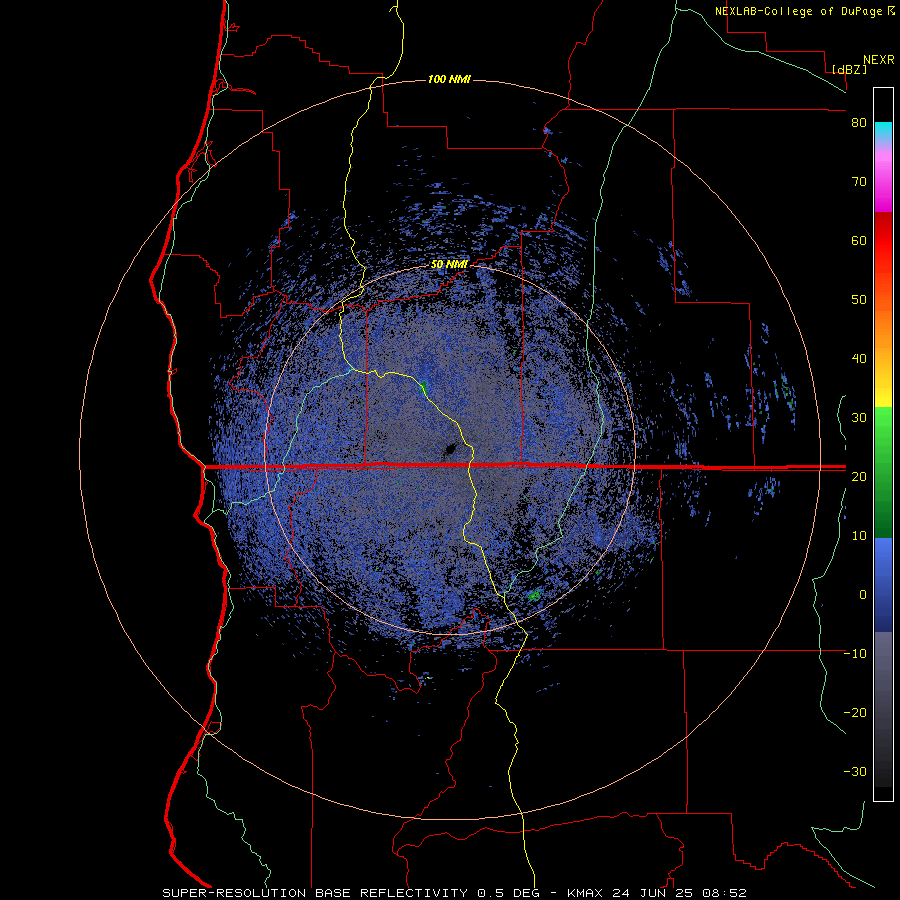
Task: Click the black radar site spot at map center
Action: pyautogui.click(x=451, y=449)
